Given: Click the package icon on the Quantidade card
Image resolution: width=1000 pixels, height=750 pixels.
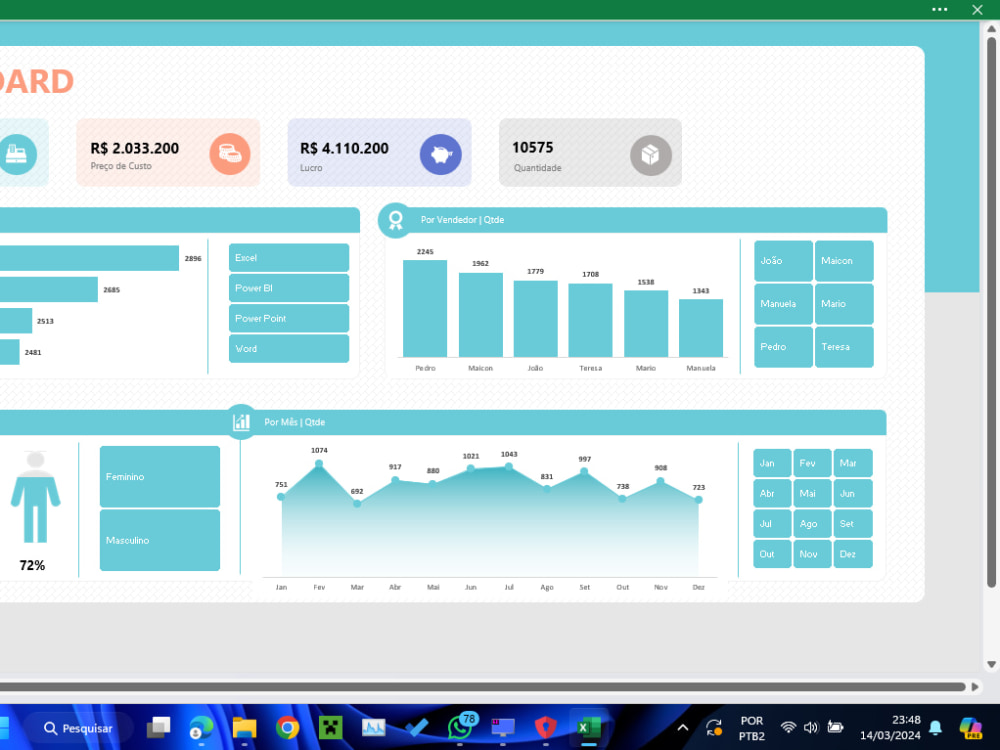Looking at the screenshot, I should (651, 153).
